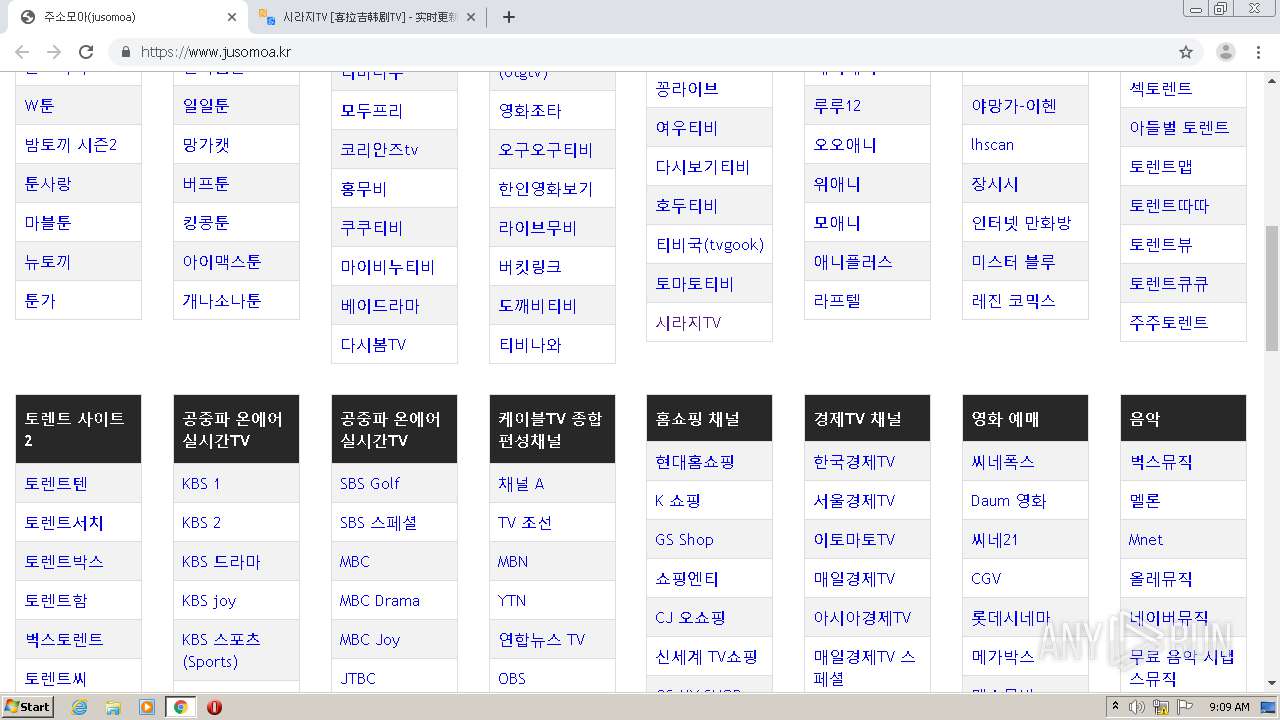The image size is (1280, 720).
Task: Bookmark this page with the star icon
Action: pos(1186,52)
